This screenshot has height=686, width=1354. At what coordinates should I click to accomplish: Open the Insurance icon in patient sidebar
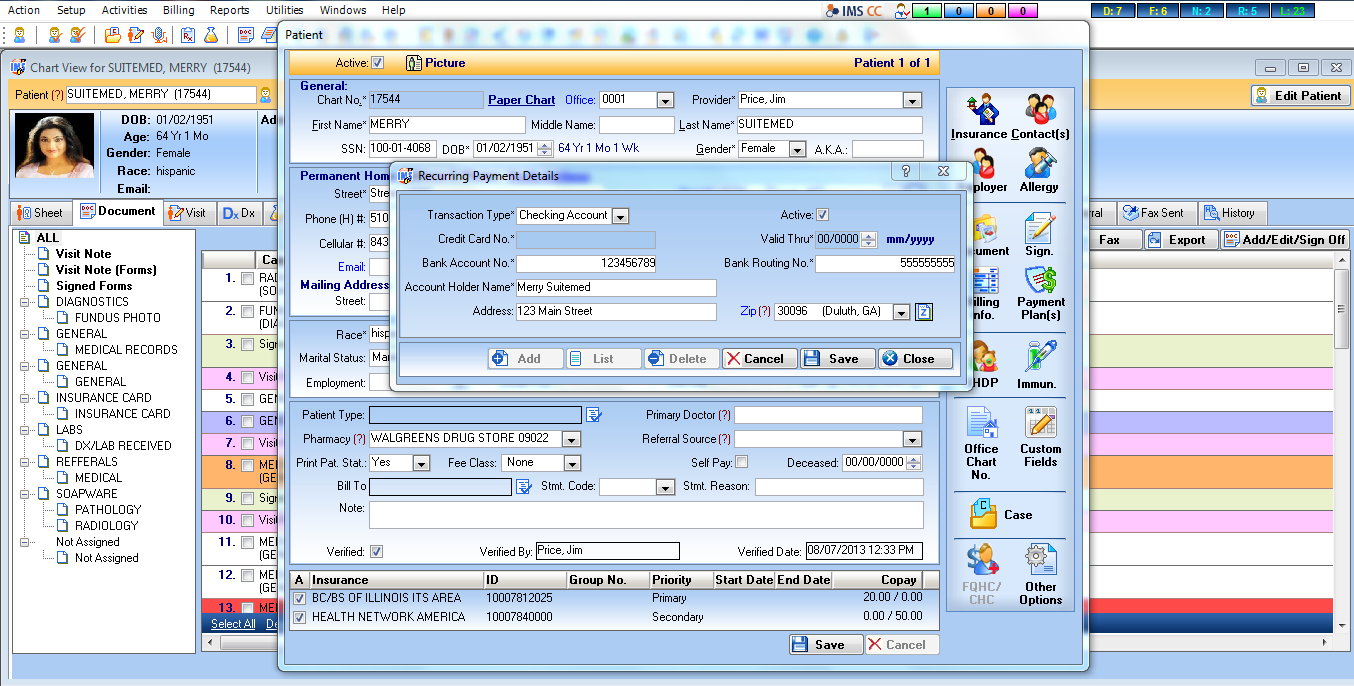979,116
